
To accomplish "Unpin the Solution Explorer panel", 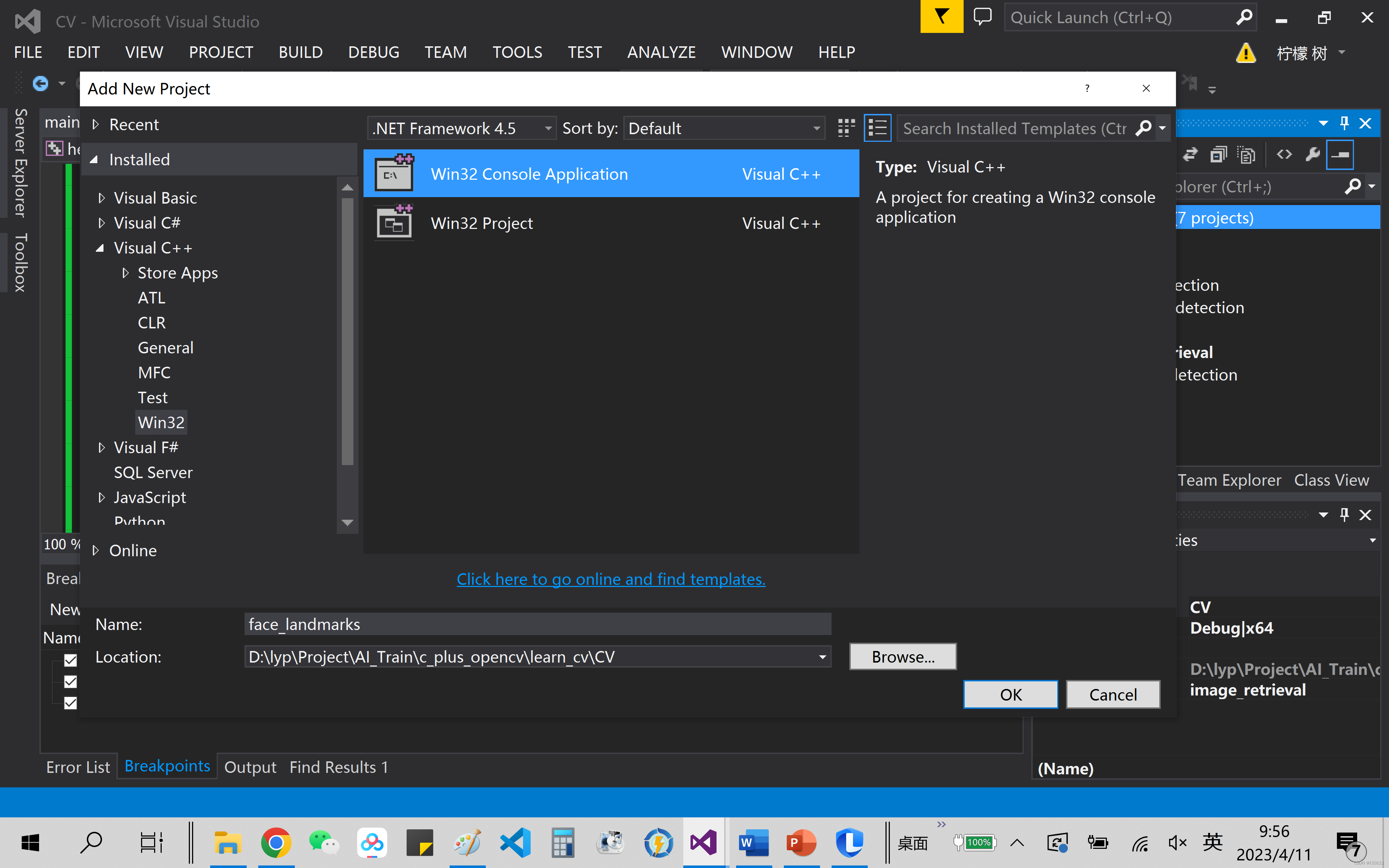I will pyautogui.click(x=1344, y=122).
